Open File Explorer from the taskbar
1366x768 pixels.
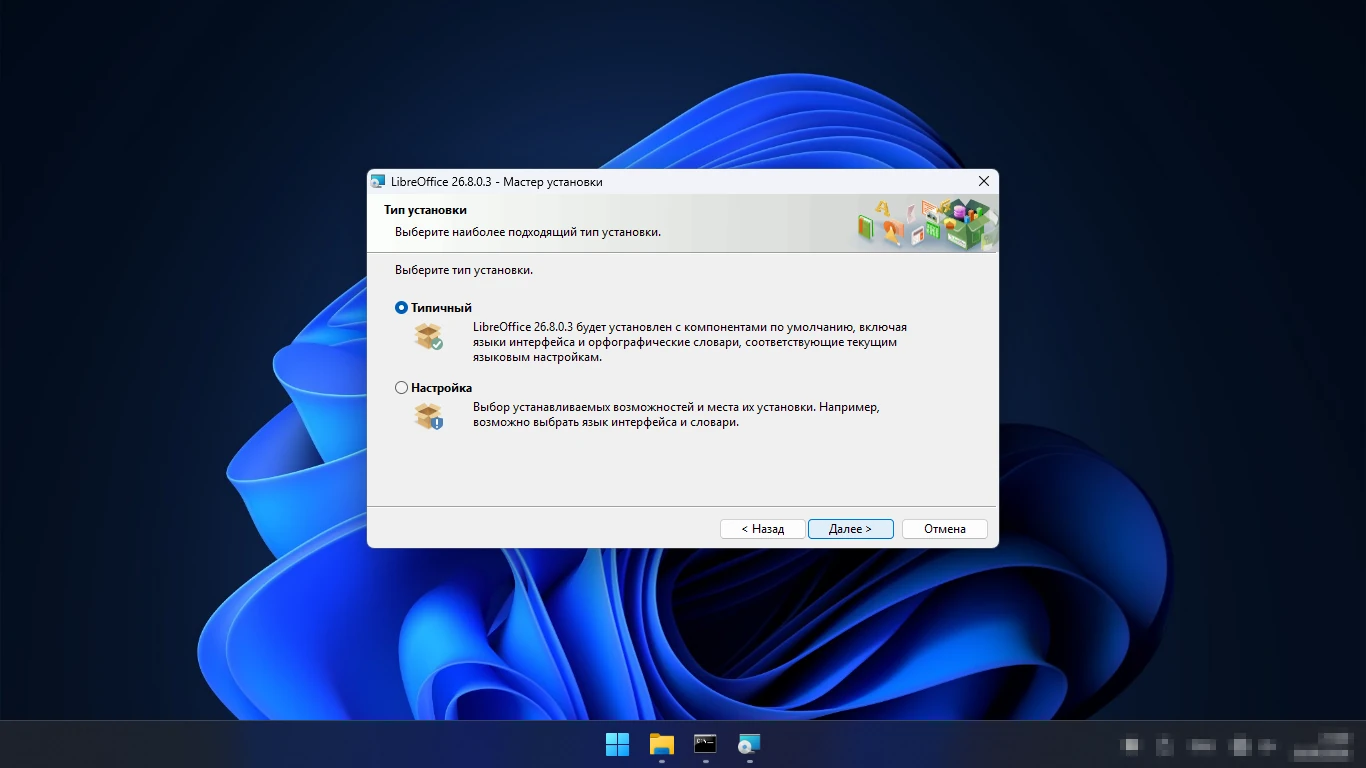(662, 744)
